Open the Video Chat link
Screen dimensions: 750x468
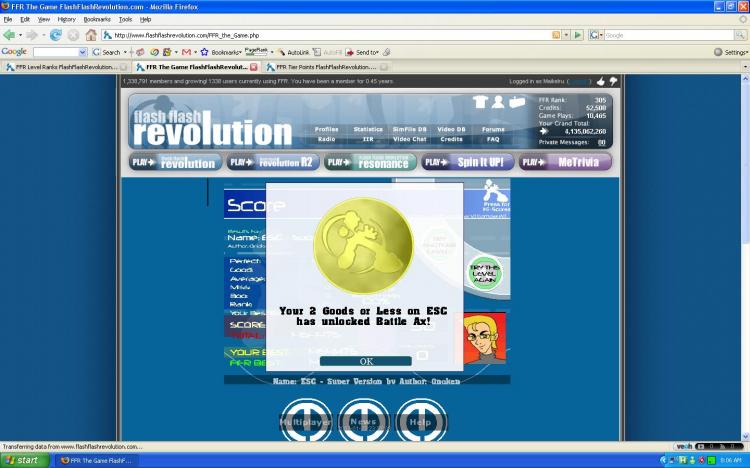pos(409,139)
